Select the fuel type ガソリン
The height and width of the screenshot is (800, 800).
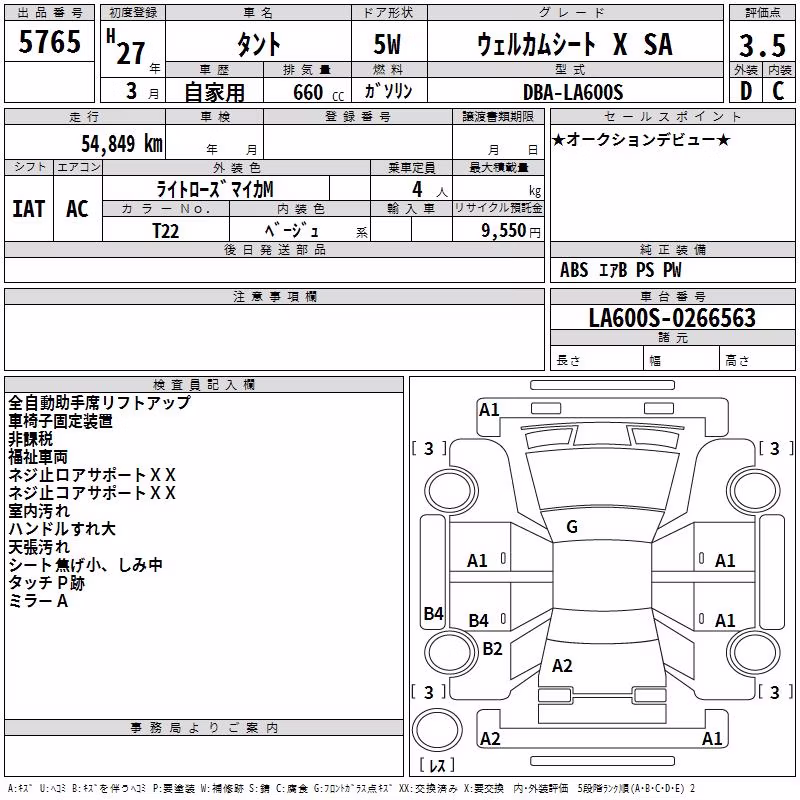pyautogui.click(x=388, y=91)
